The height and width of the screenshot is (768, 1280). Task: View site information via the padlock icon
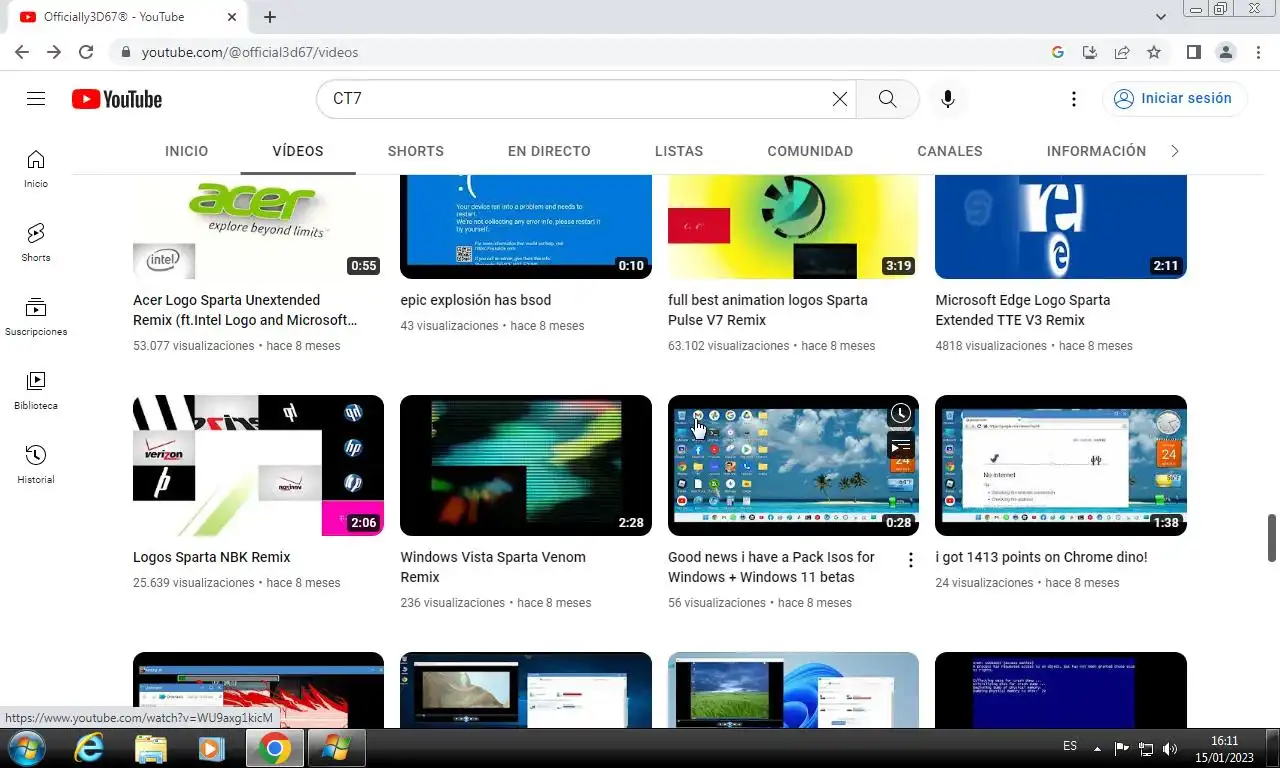coord(124,52)
